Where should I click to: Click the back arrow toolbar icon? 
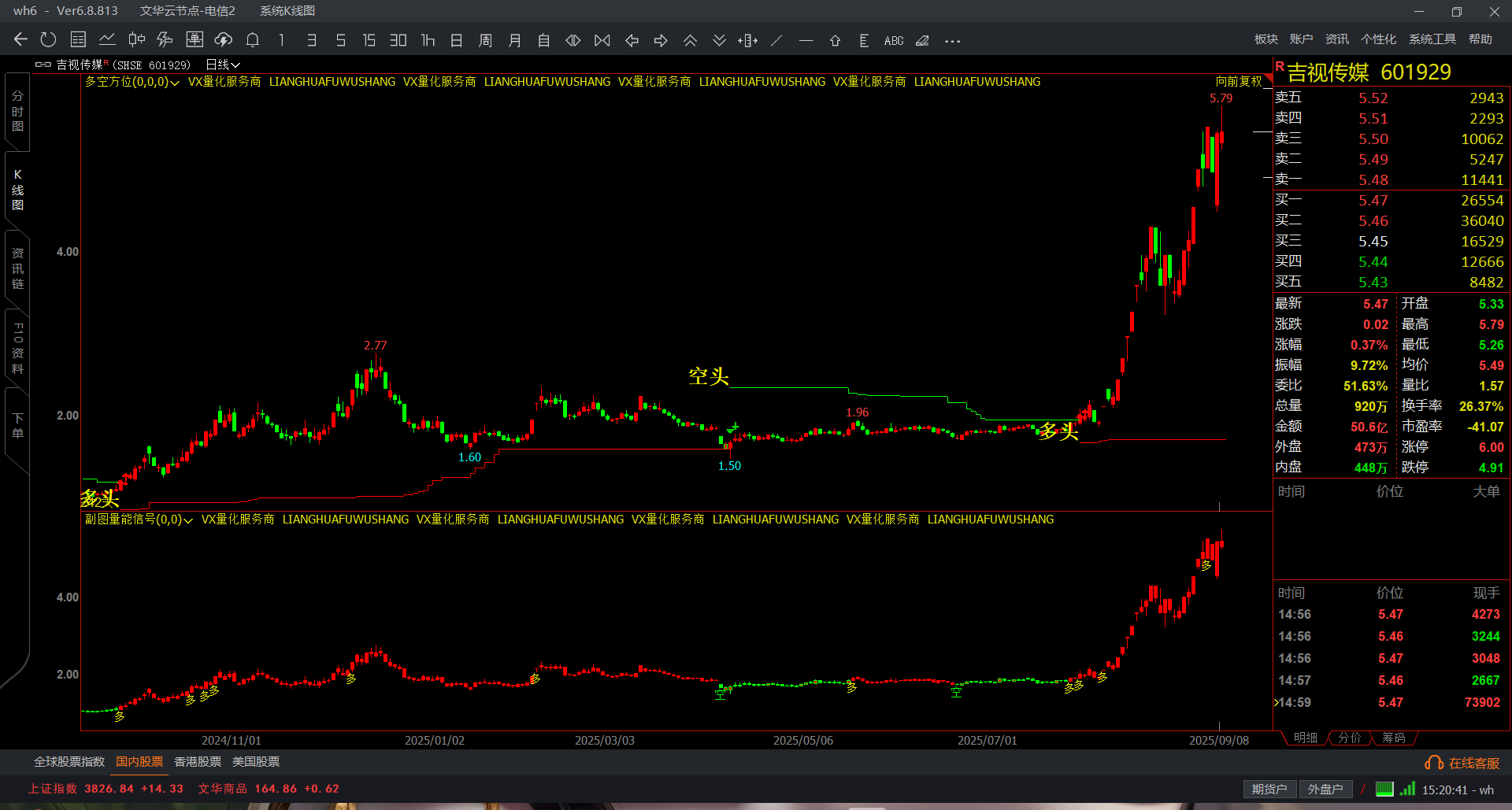pos(20,40)
